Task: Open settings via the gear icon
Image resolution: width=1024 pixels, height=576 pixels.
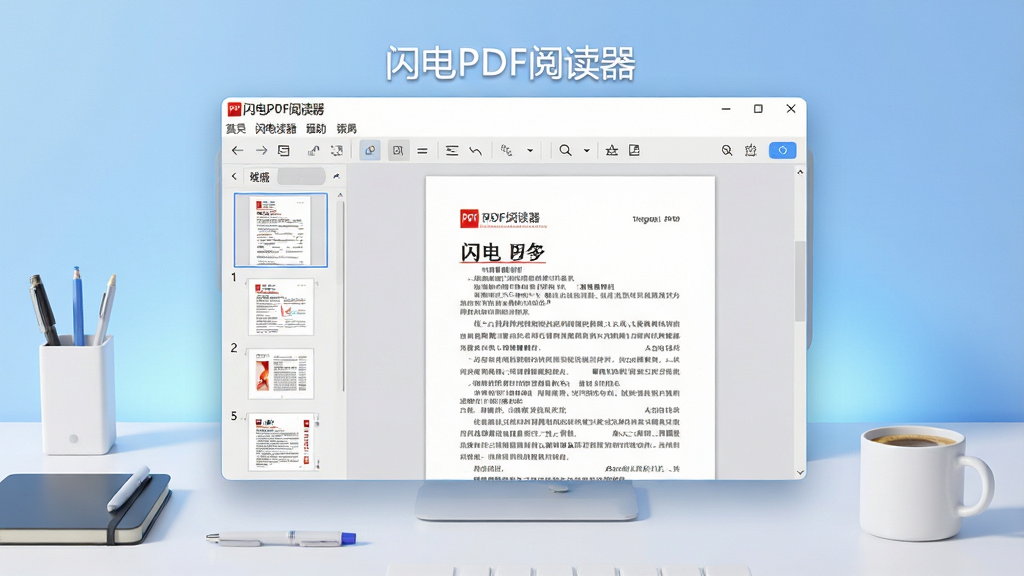Action: click(x=751, y=151)
